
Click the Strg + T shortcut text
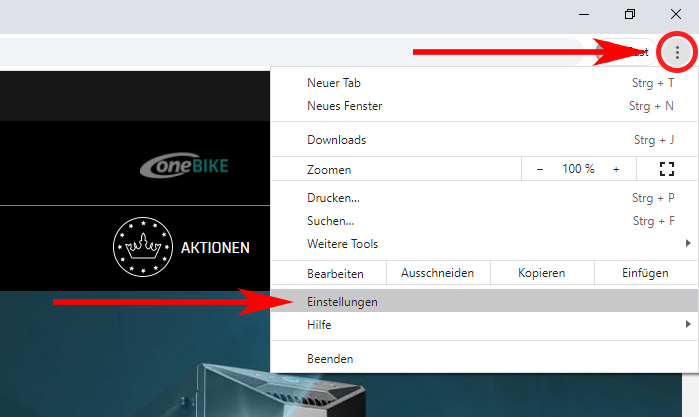653,83
